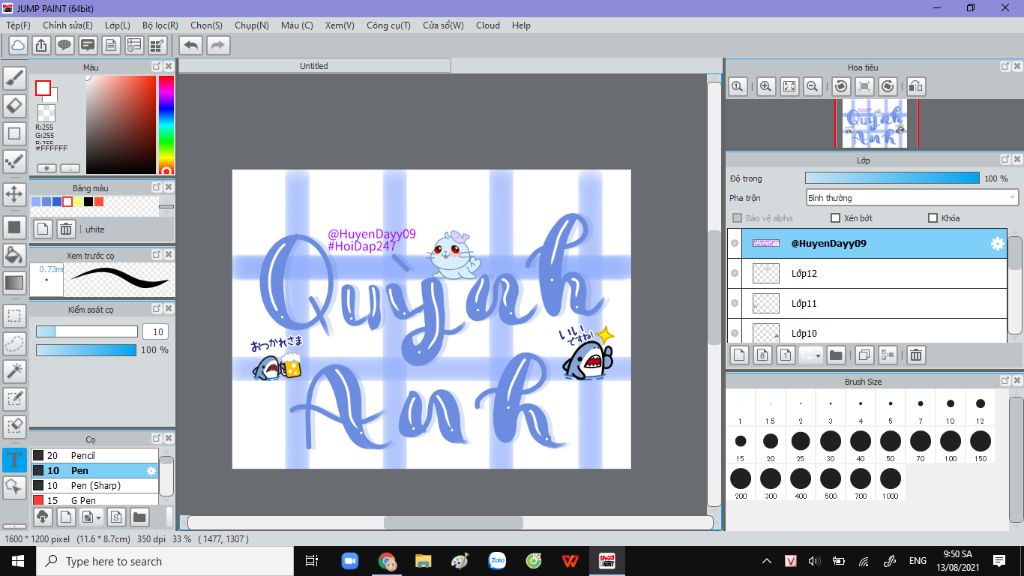The width and height of the screenshot is (1024, 576).
Task: Select the Eraser tool
Action: [x=14, y=105]
